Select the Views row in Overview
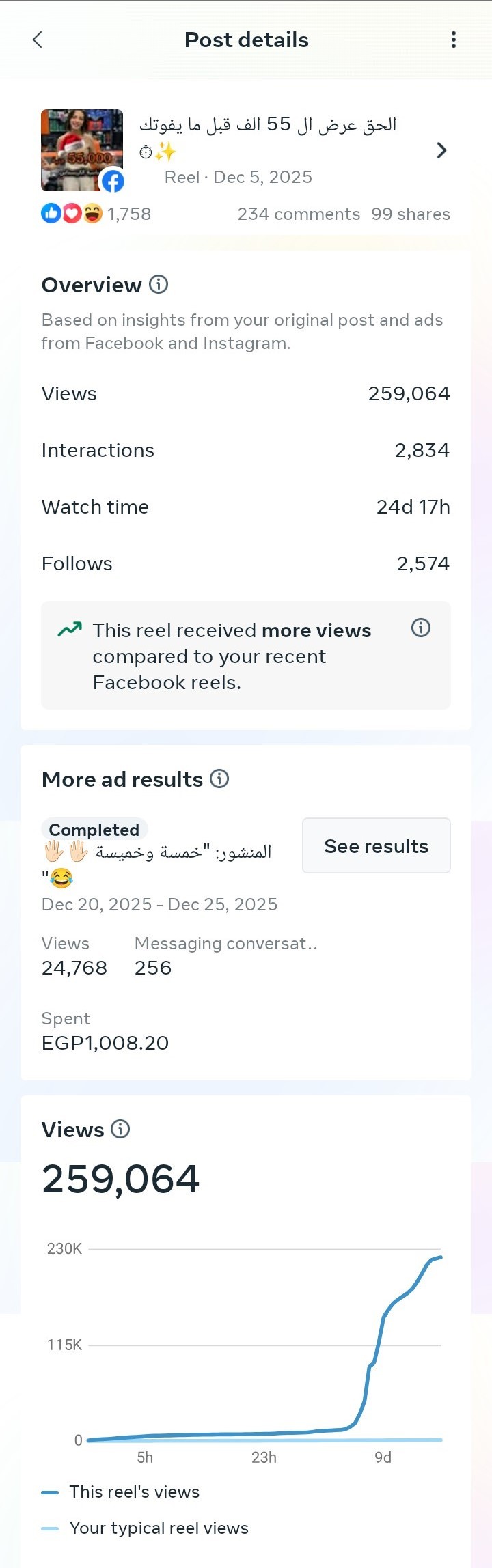The width and height of the screenshot is (492, 1568). [246, 393]
